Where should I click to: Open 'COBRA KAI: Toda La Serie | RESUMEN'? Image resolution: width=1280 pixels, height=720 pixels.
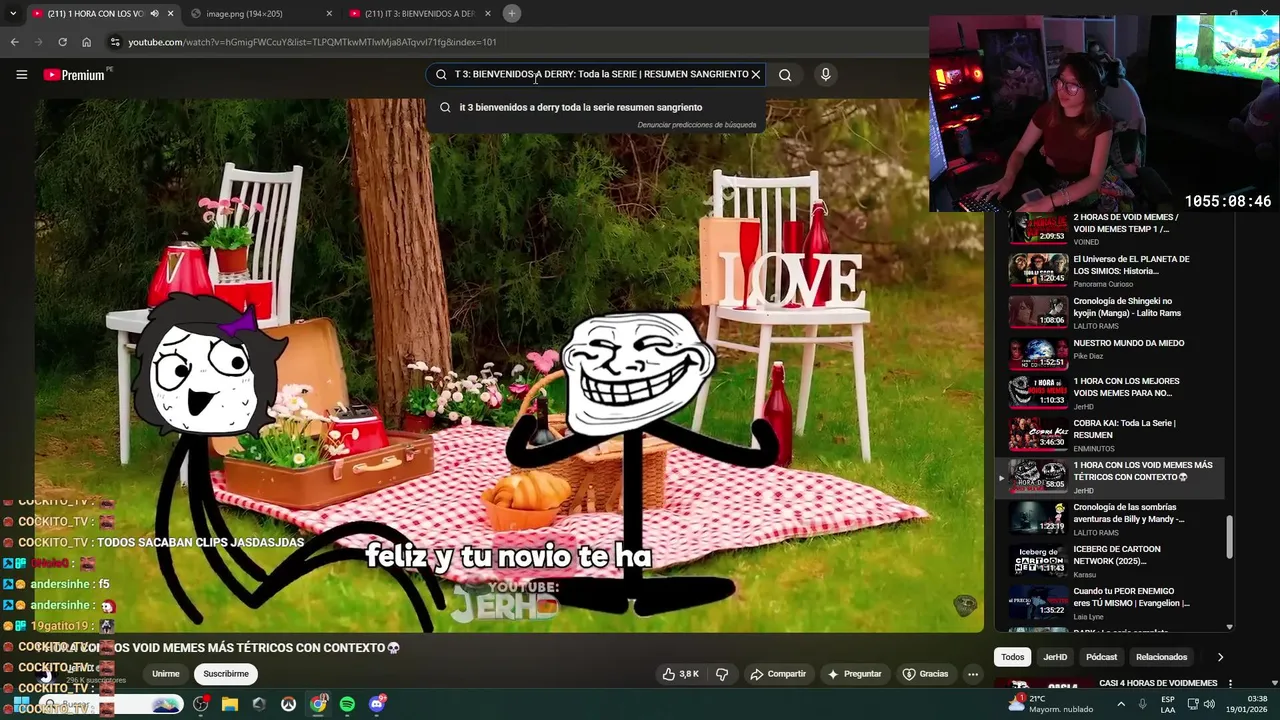click(x=1110, y=435)
